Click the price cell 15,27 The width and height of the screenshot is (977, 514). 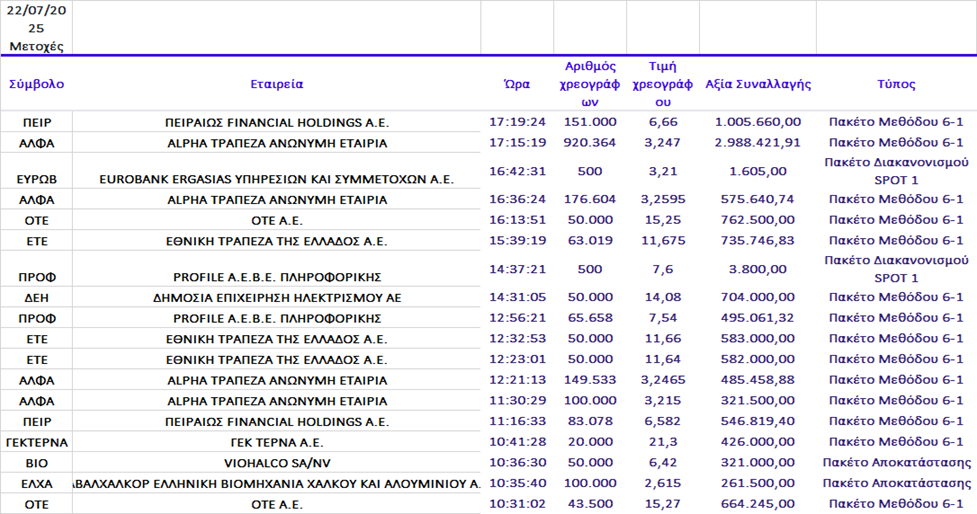663,503
